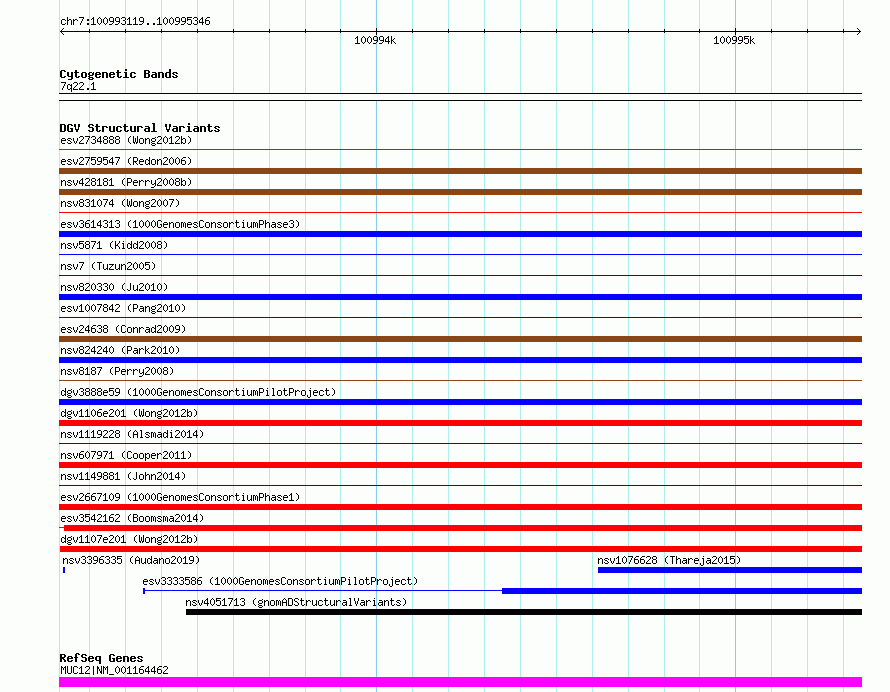
Task: Open nsv4051713 (gnomADStructuralVariants) label
Action: coord(296,602)
